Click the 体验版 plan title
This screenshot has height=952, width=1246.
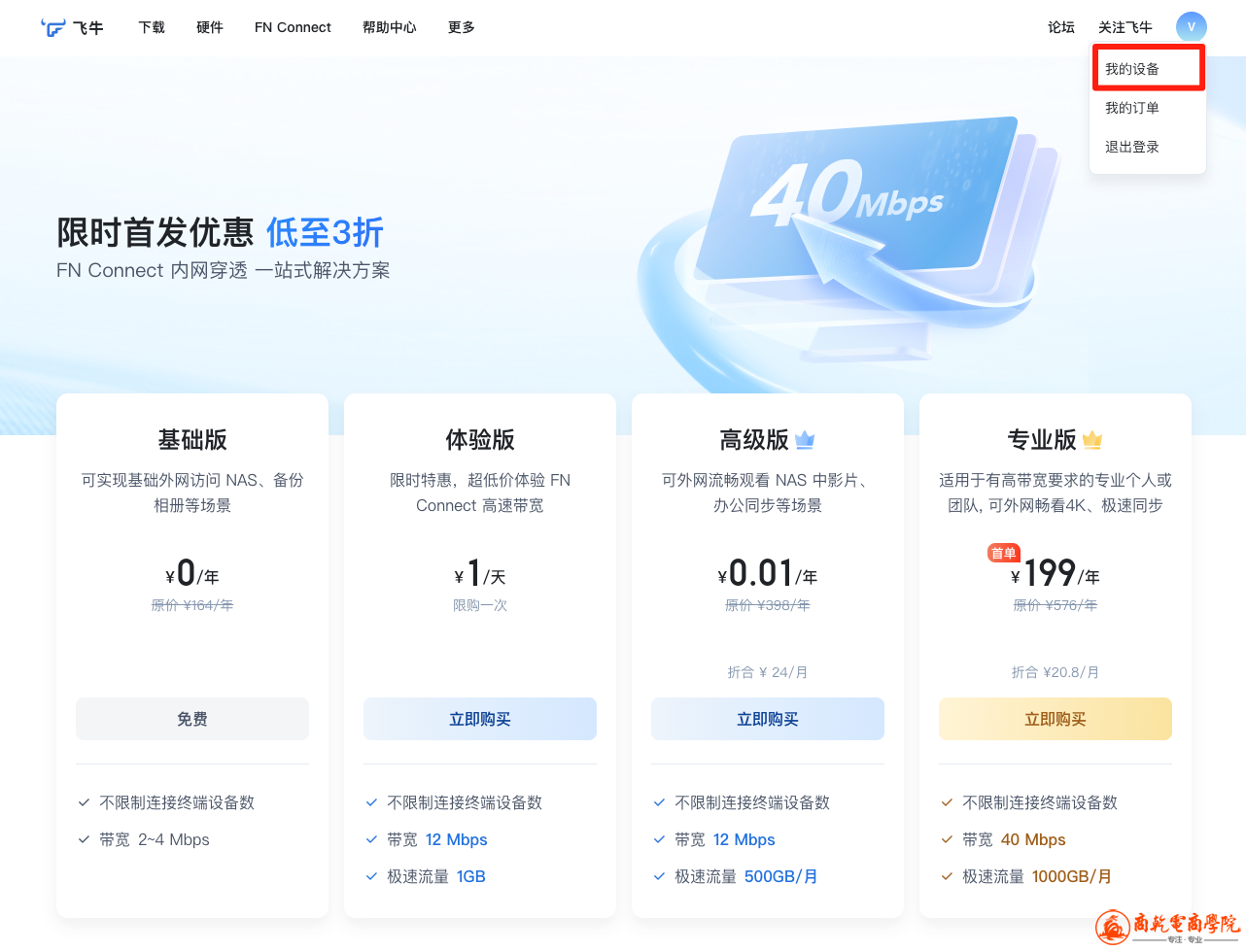[x=480, y=440]
